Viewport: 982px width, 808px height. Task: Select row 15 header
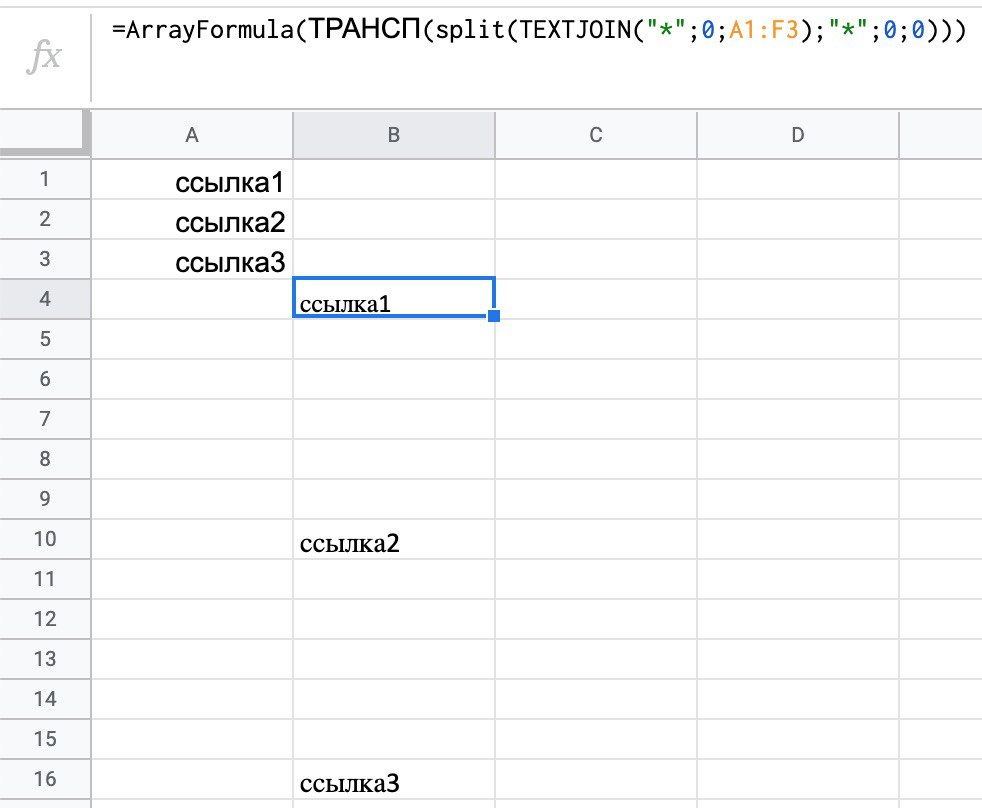tap(45, 739)
